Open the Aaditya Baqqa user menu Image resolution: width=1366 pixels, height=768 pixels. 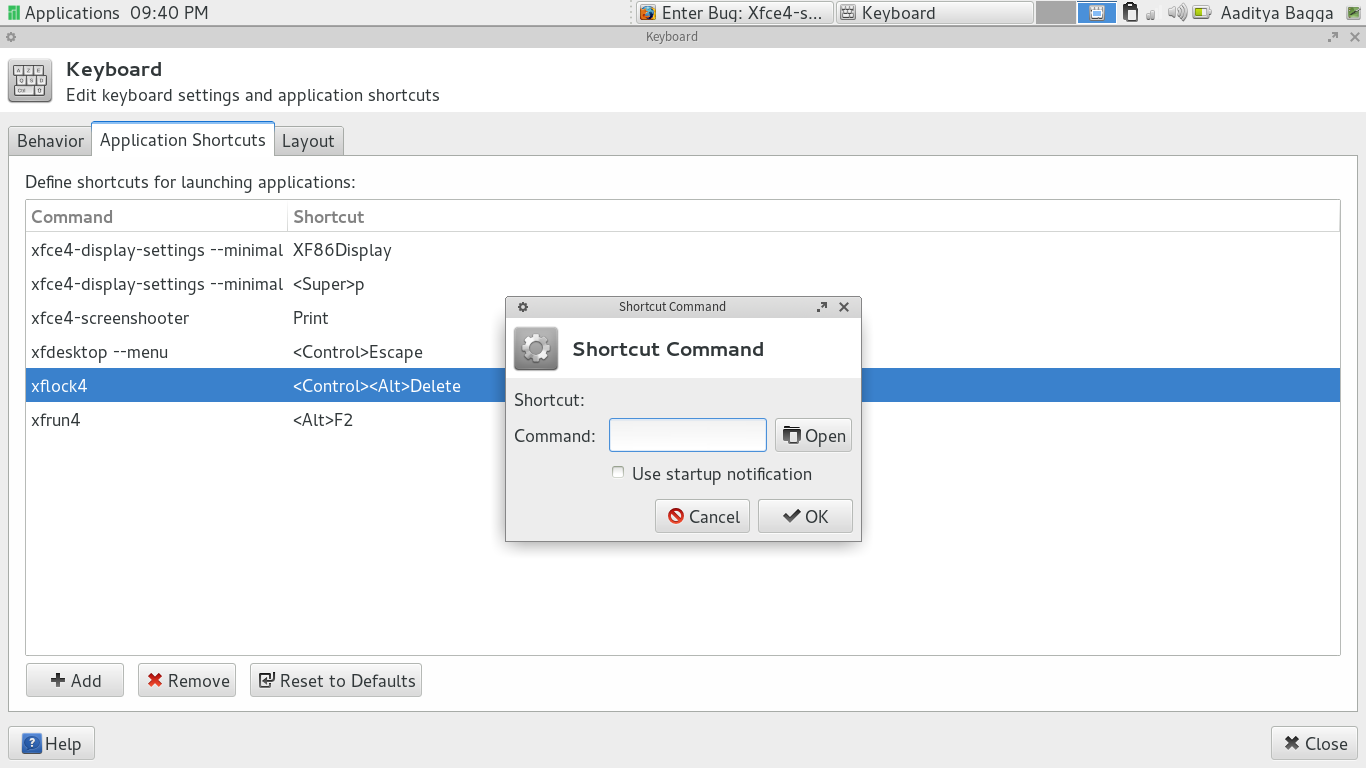(1276, 13)
